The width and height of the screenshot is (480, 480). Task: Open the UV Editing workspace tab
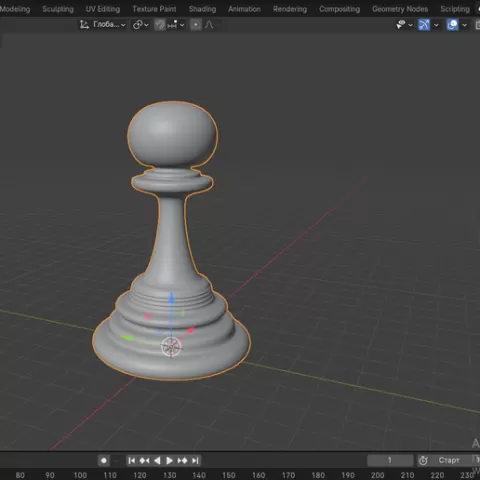(103, 9)
